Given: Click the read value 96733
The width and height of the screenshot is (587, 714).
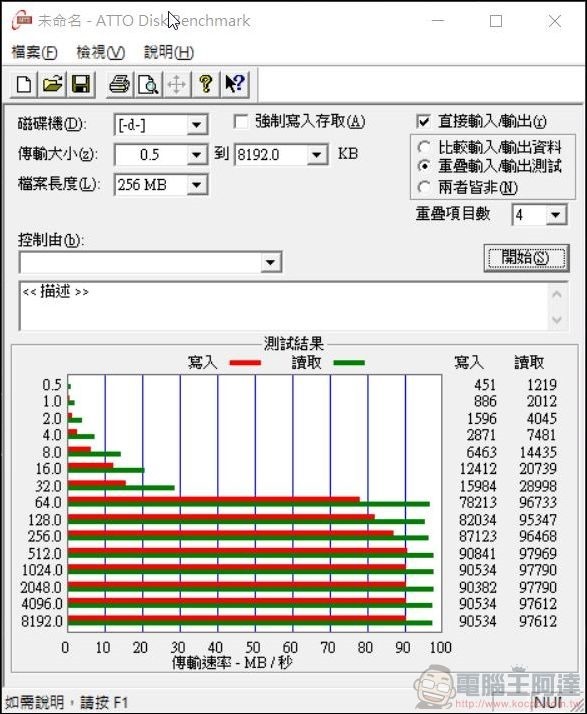Looking at the screenshot, I should (538, 502).
